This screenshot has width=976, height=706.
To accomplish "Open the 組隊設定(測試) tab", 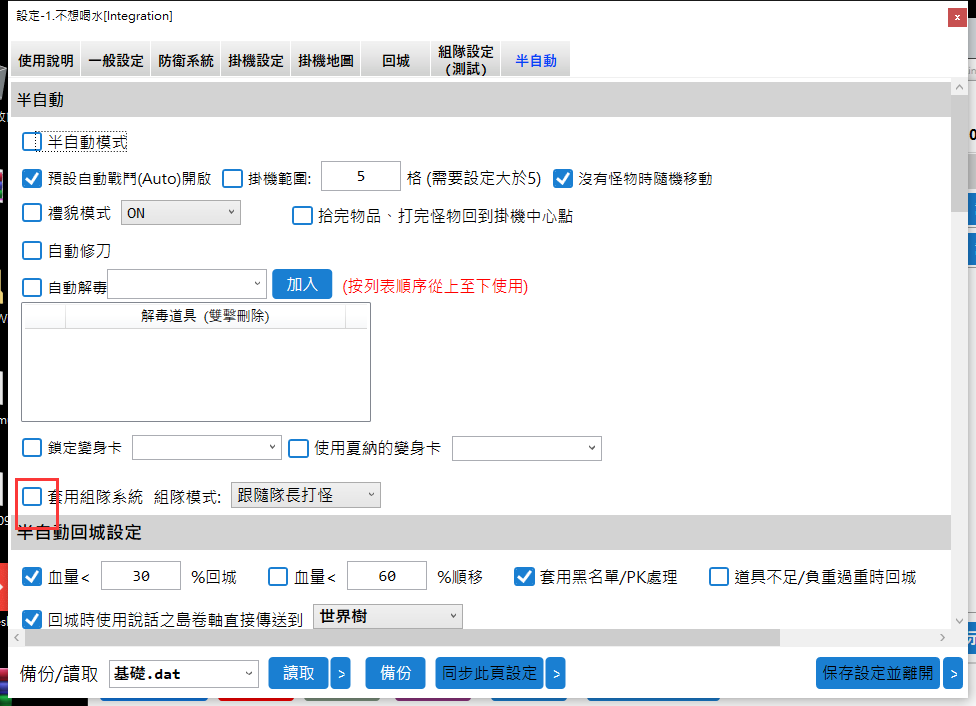I will [466, 60].
